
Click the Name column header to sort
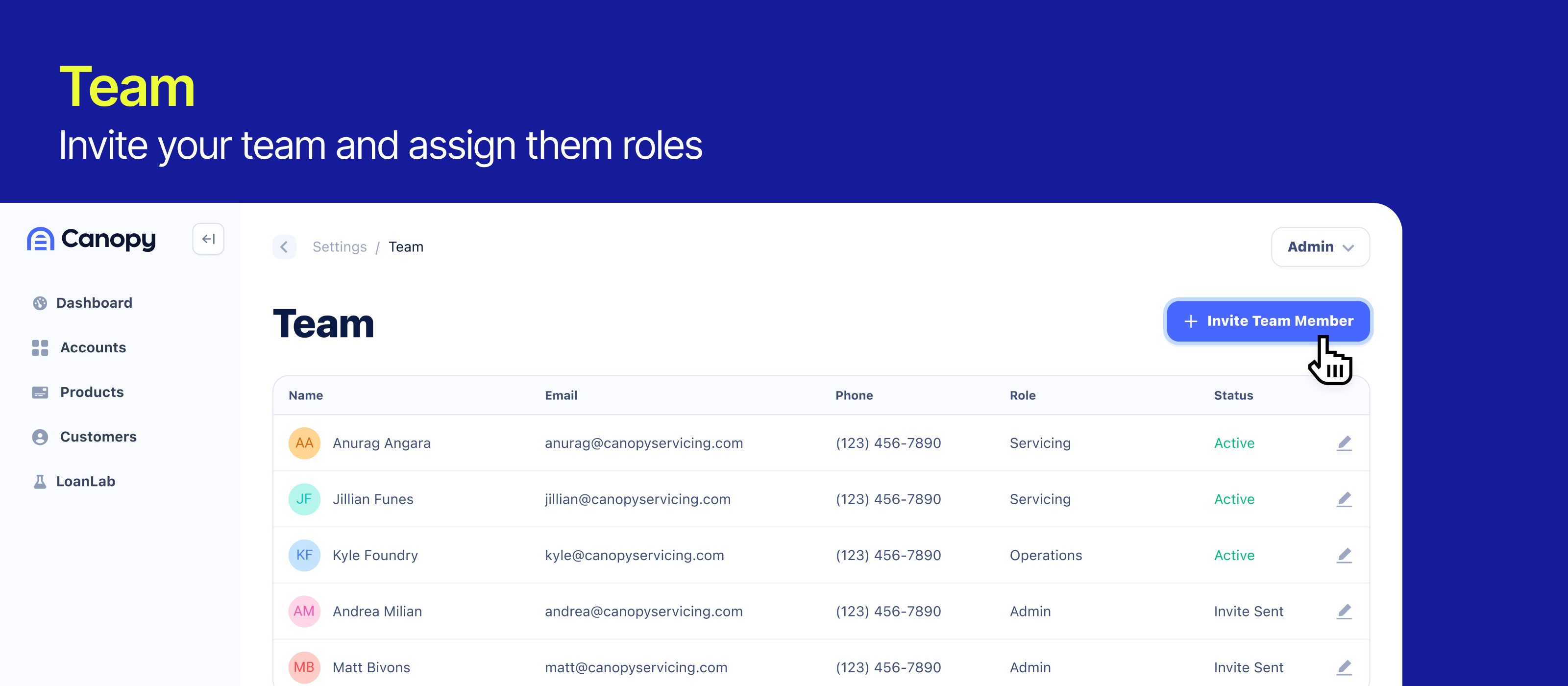pos(306,395)
